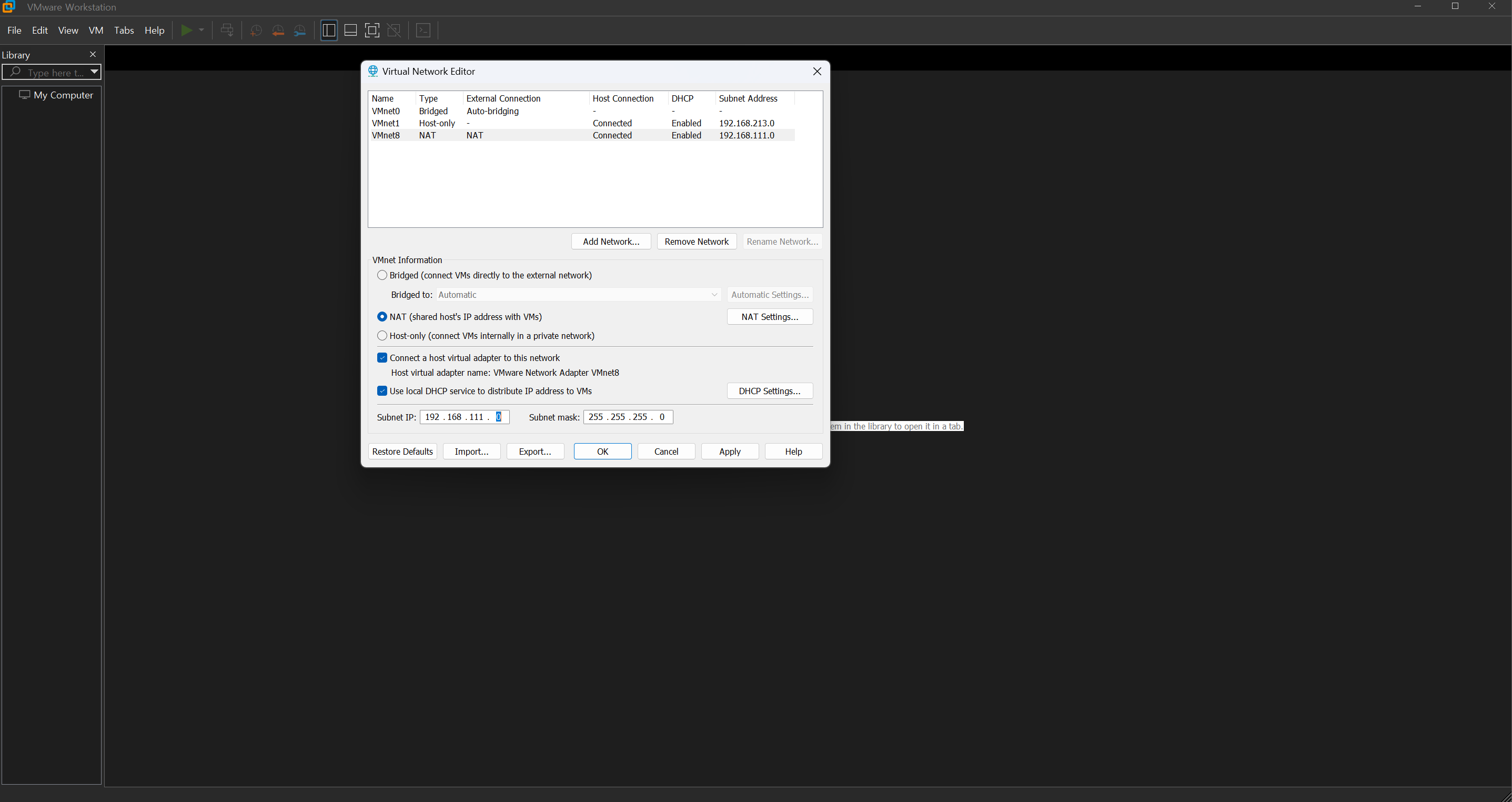The image size is (1512, 802).
Task: Select the Host-only radio button
Action: pos(382,336)
